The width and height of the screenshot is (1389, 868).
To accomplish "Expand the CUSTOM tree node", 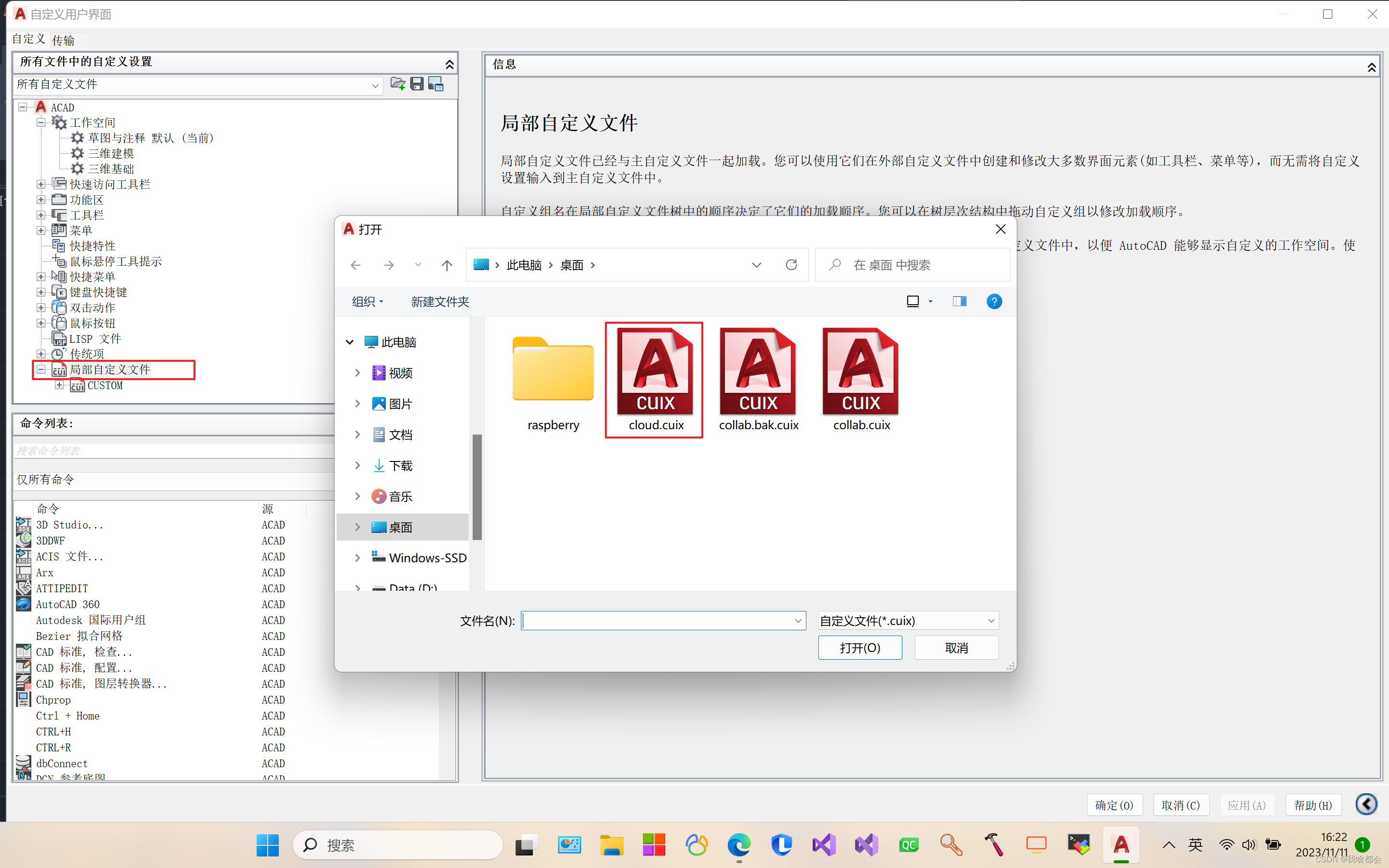I will (x=59, y=385).
